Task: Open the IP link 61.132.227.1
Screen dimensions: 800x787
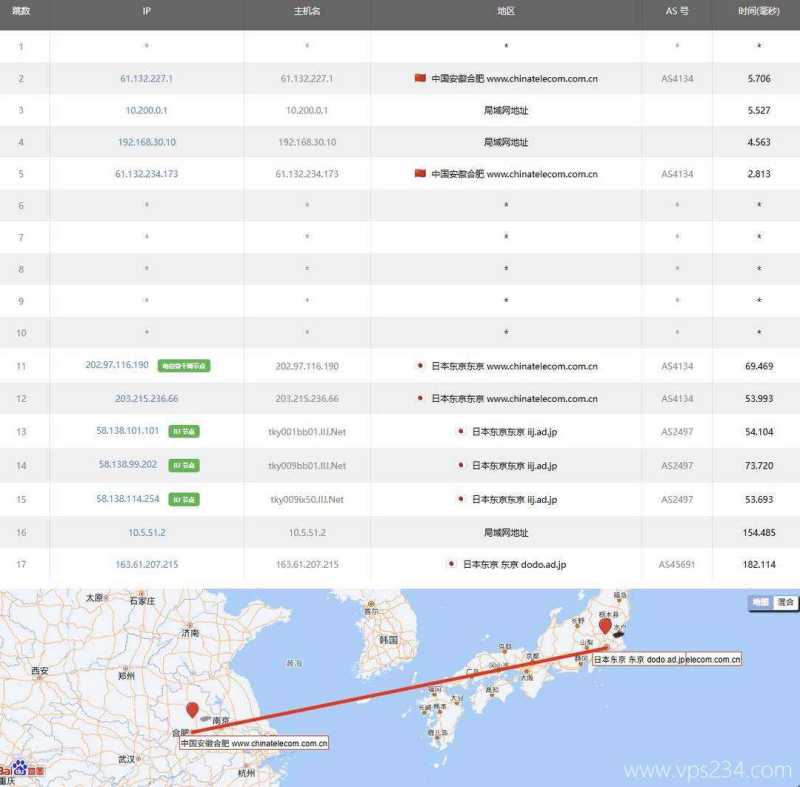Action: 146,77
